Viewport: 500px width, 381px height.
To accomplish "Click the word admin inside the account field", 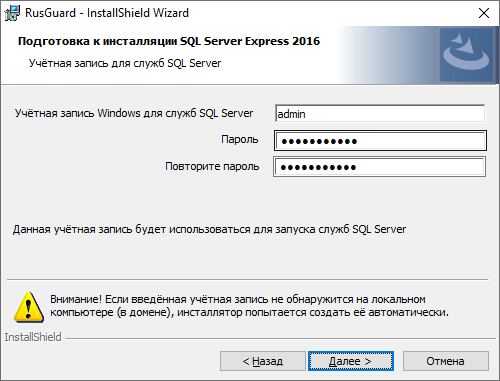I will coord(291,114).
